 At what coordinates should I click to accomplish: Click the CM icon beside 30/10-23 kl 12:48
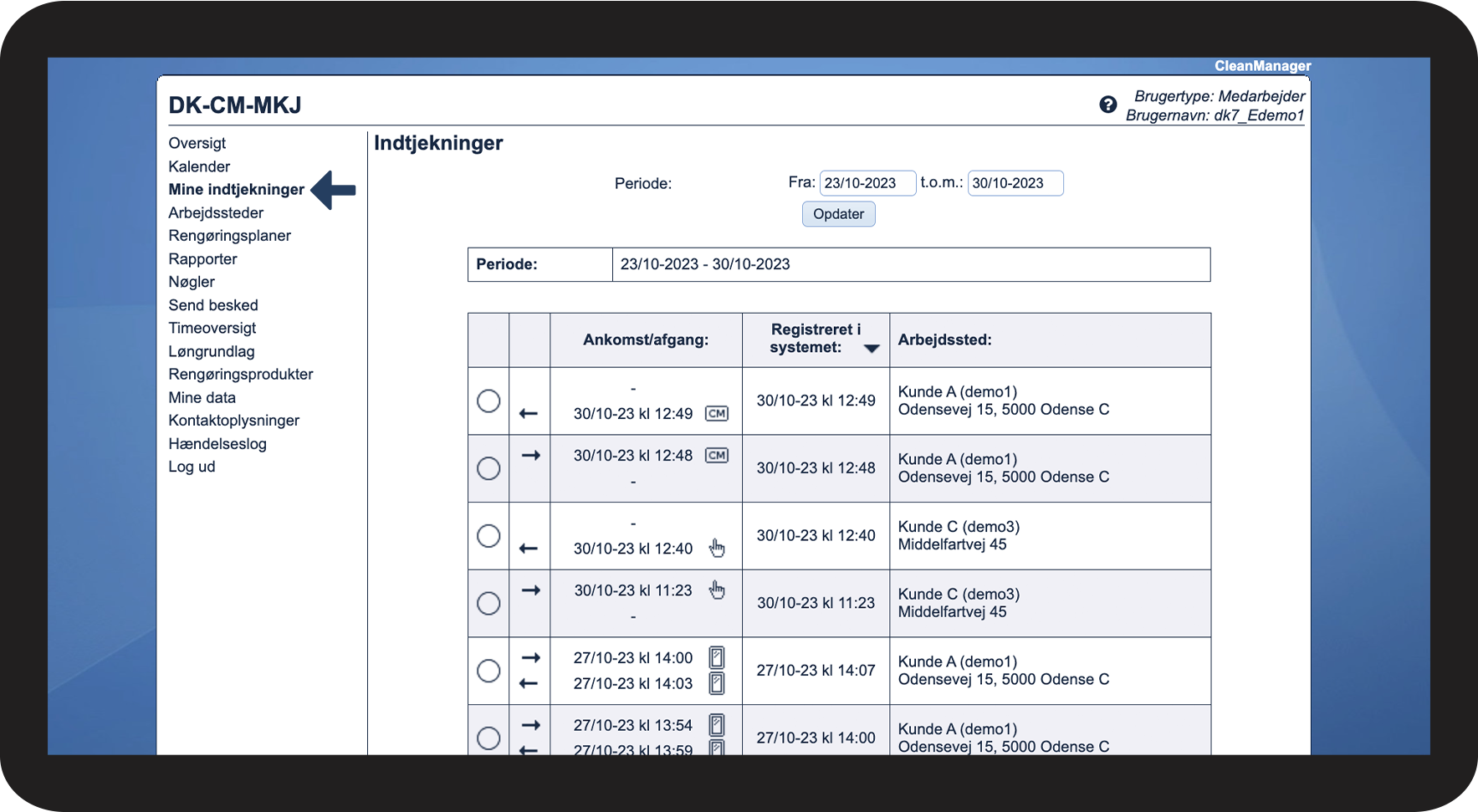point(717,456)
